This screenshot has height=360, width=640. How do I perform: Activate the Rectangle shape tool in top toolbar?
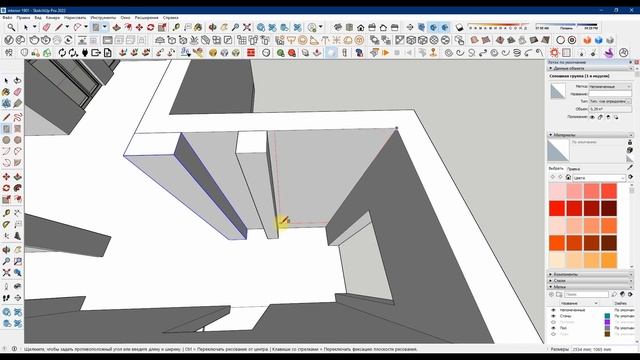click(x=96, y=27)
